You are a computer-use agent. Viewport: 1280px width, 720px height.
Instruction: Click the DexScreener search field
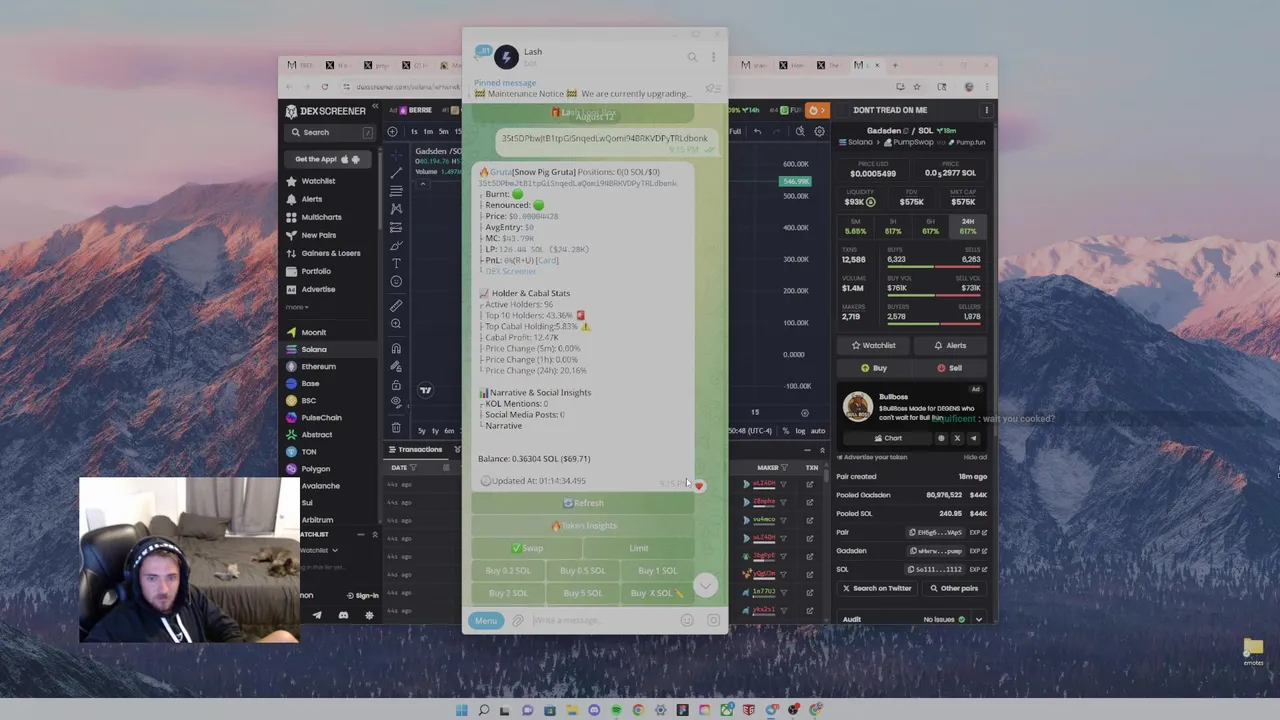(x=328, y=132)
